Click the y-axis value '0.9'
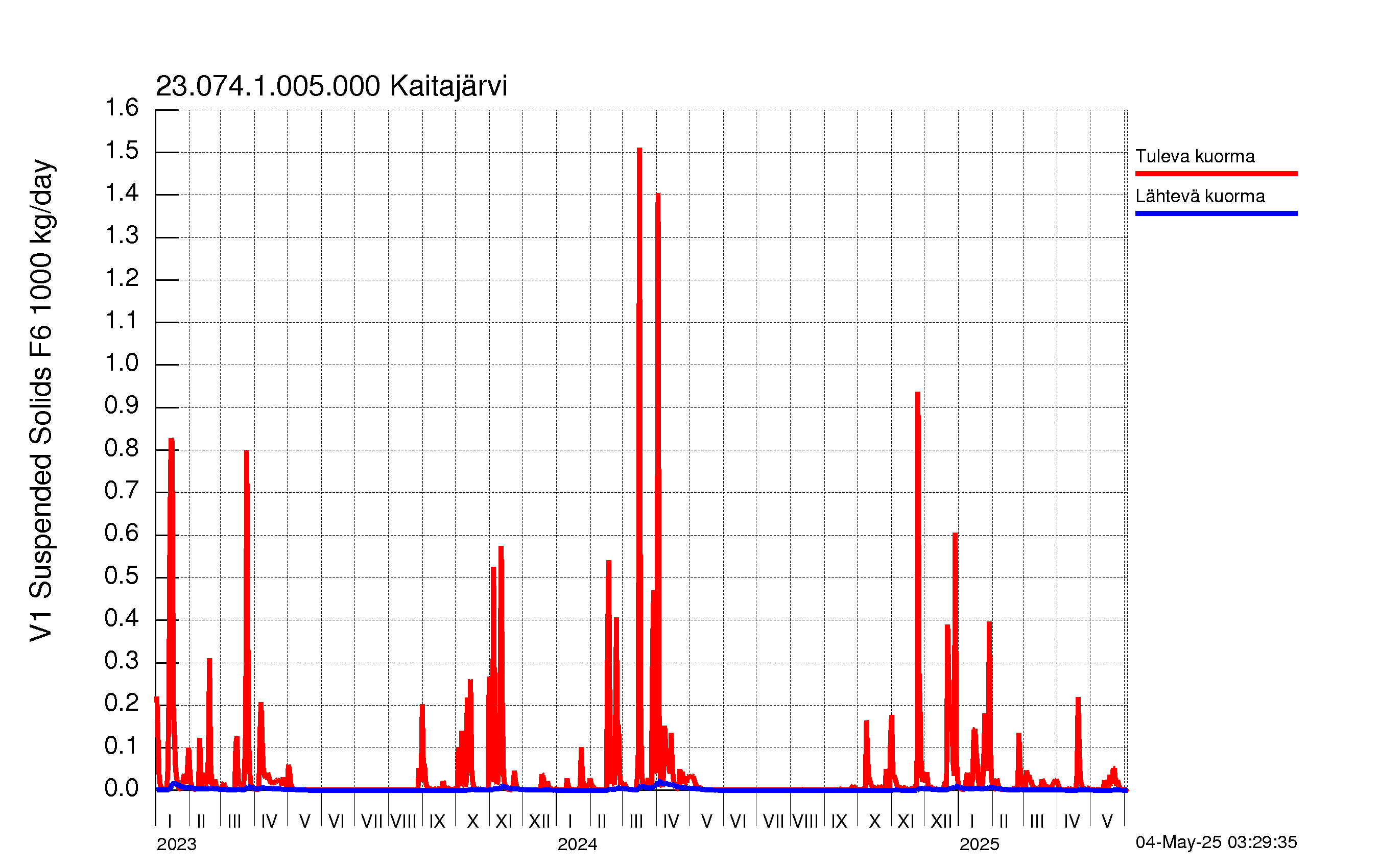The width and height of the screenshot is (1379, 868). (122, 406)
